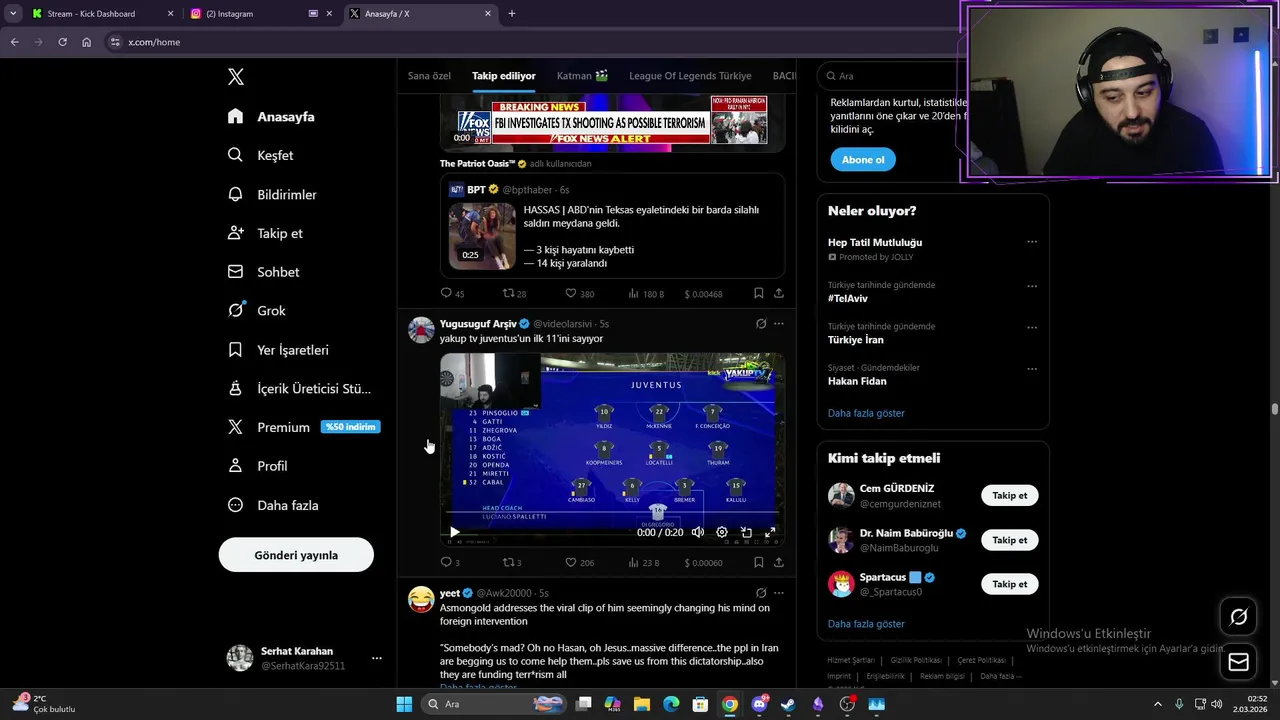Click Daha fazla göster under trends
This screenshot has height=720, width=1280.
(x=866, y=413)
